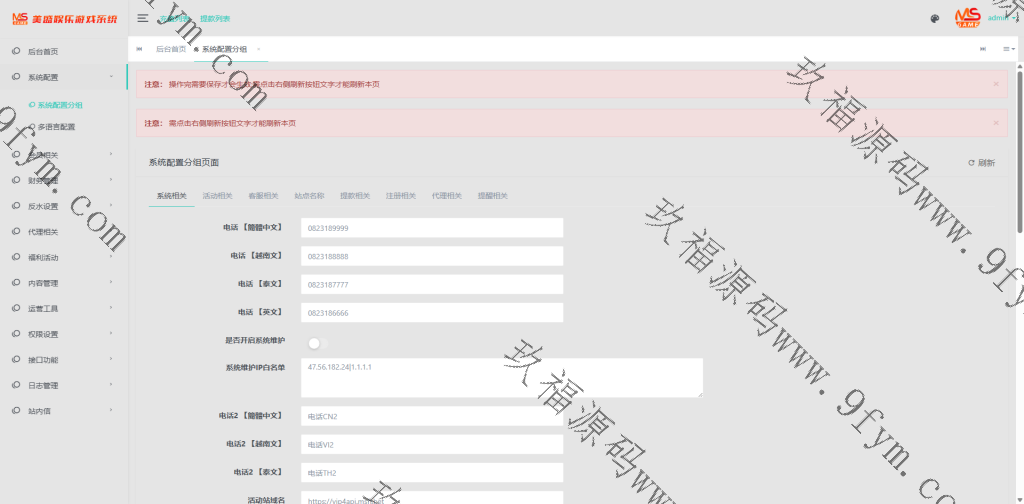Open the 提款列表 link in header

click(214, 18)
